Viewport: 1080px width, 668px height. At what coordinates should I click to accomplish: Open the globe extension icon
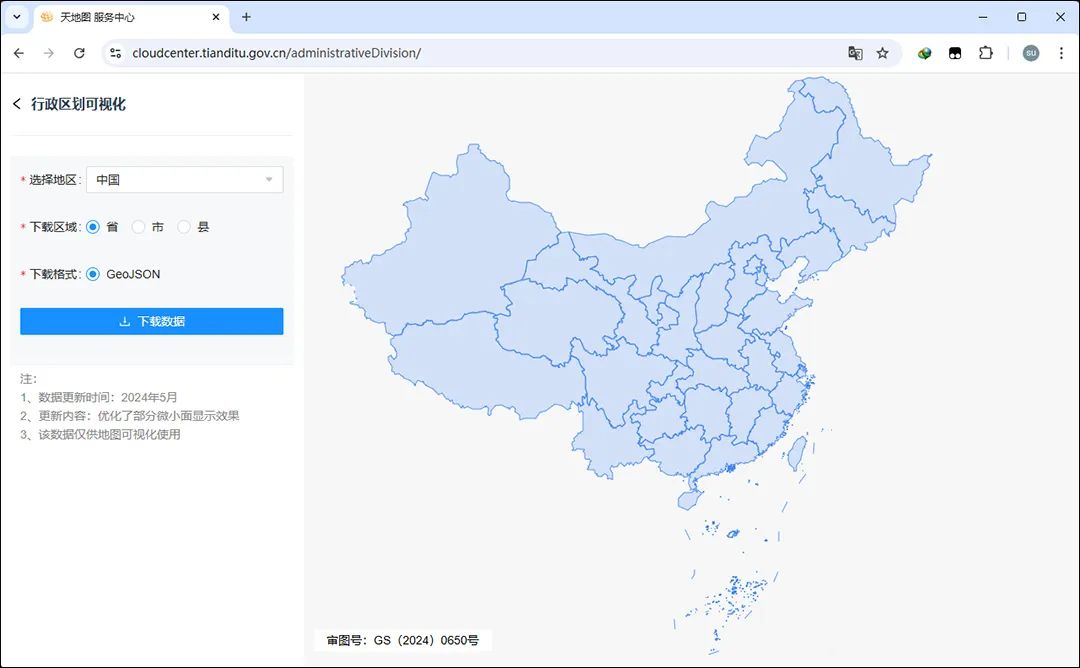pos(924,53)
